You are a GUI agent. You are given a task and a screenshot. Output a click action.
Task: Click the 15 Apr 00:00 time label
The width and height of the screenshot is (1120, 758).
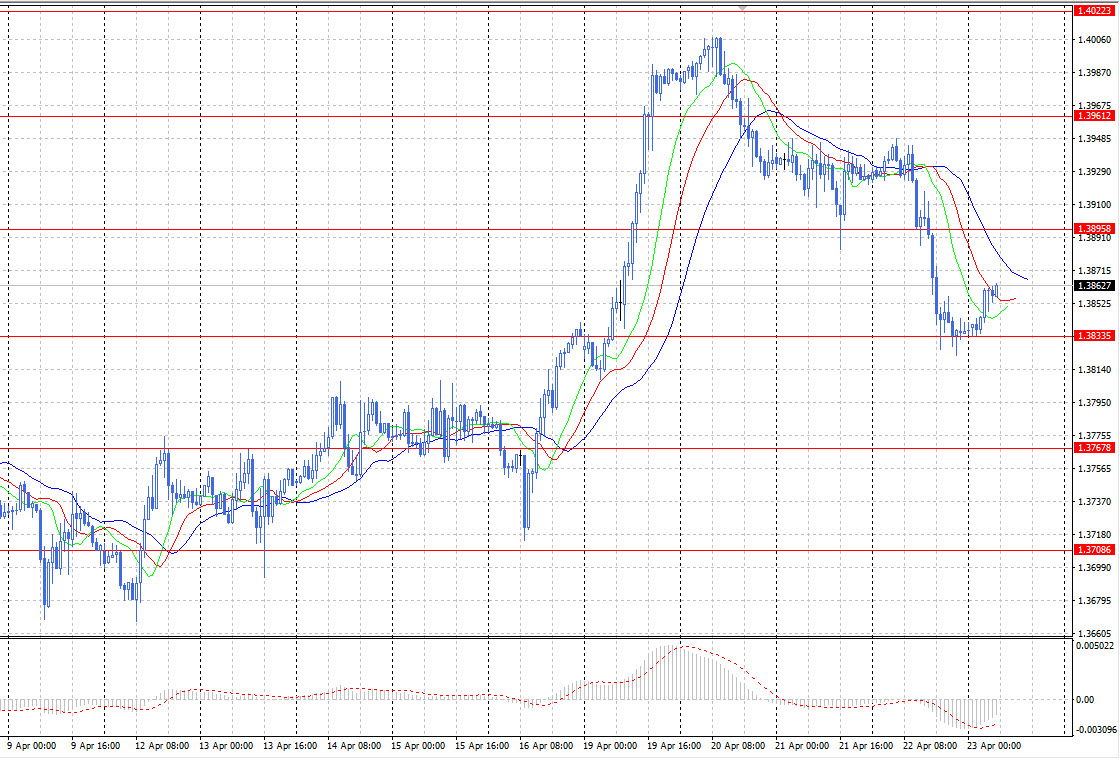pyautogui.click(x=418, y=746)
